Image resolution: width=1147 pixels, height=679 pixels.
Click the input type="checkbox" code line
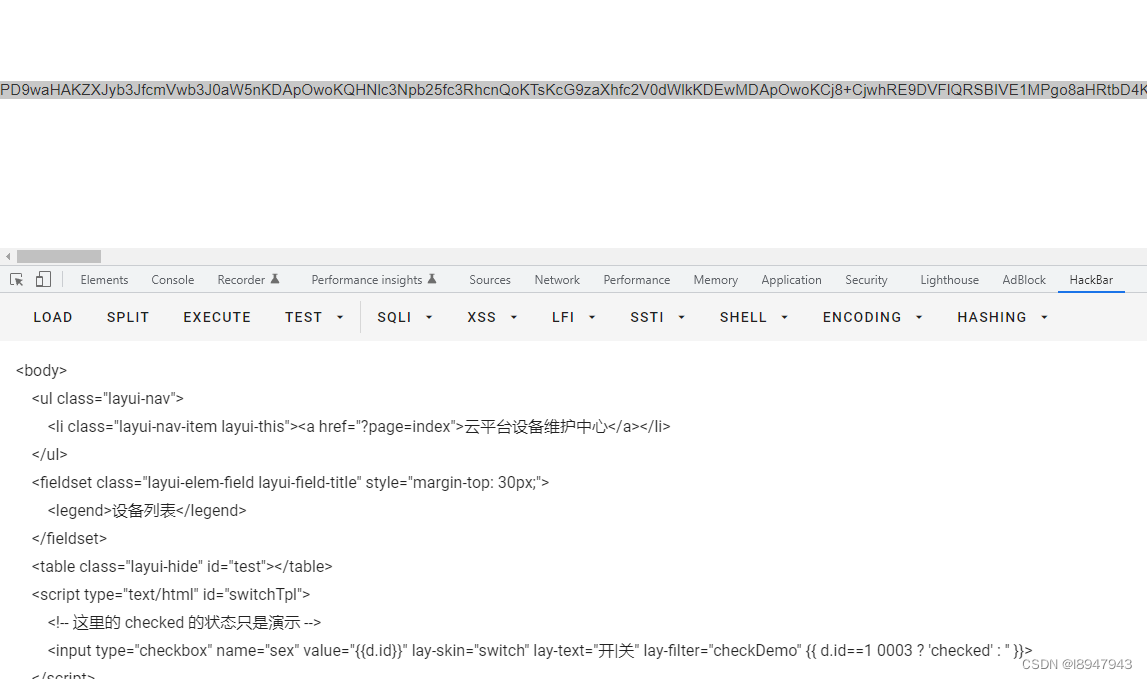pos(540,650)
